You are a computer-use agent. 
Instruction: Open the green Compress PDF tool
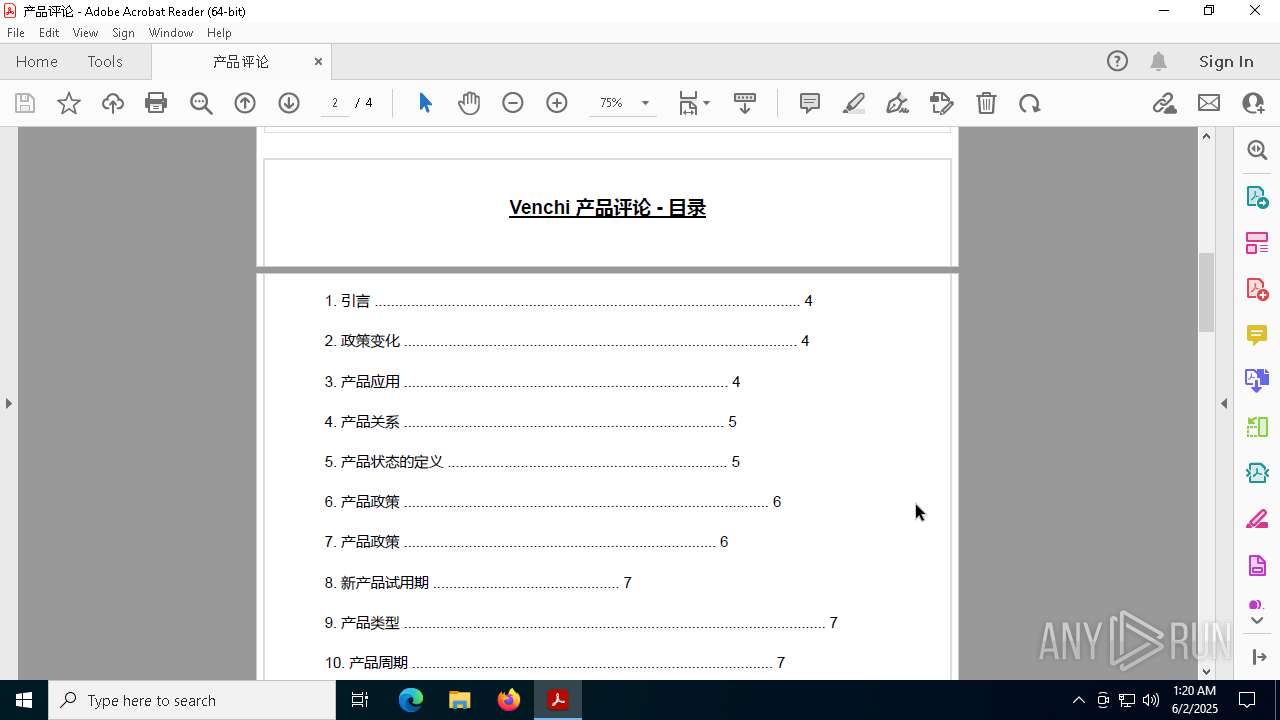click(x=1257, y=427)
